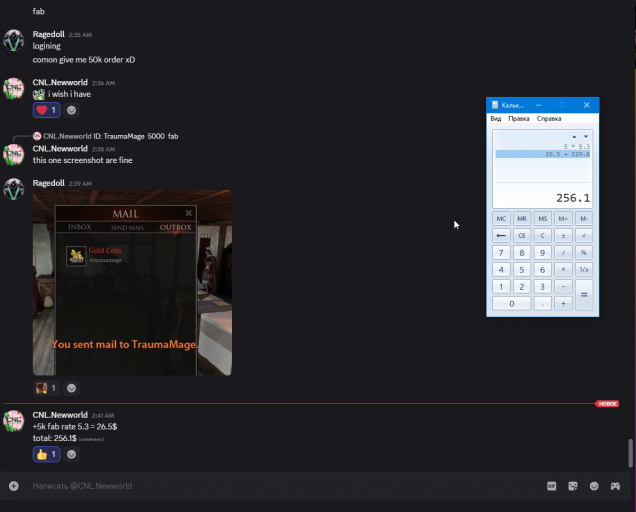Image resolution: width=636 pixels, height=512 pixels.
Task: Toggle the heart reaction on 'i wish i have'
Action: [47, 110]
